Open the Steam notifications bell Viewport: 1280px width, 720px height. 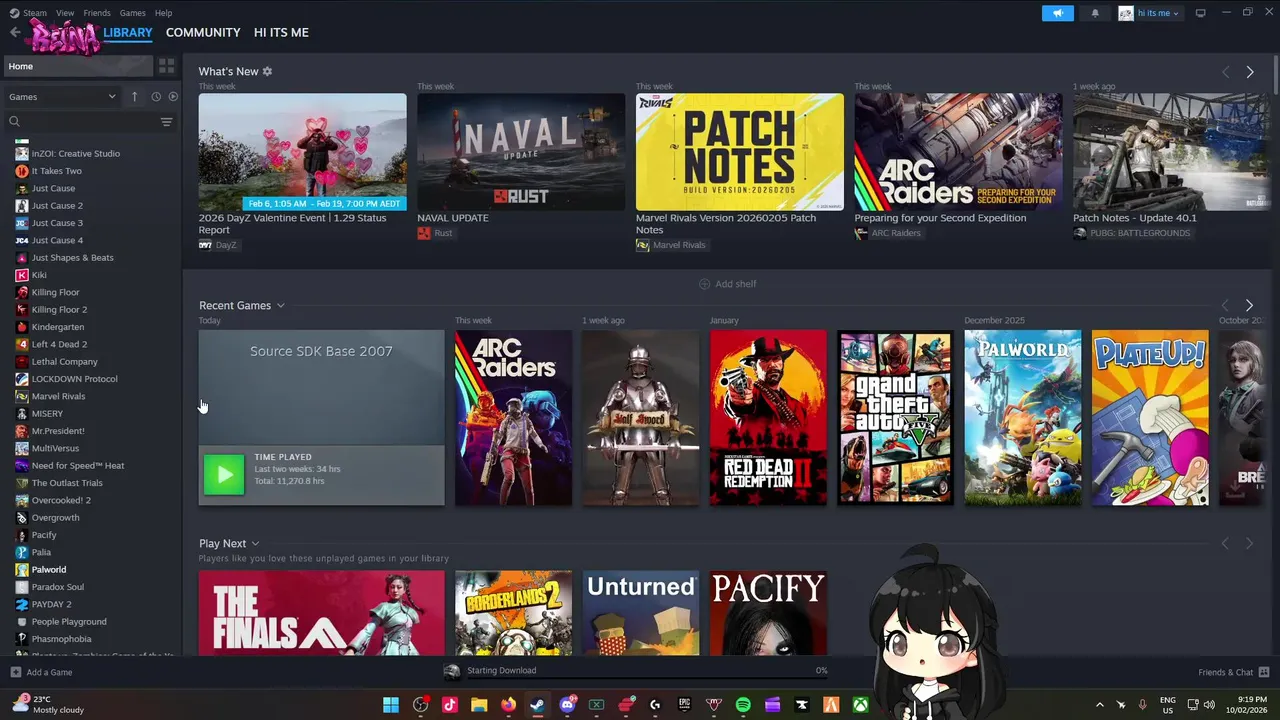[x=1095, y=13]
